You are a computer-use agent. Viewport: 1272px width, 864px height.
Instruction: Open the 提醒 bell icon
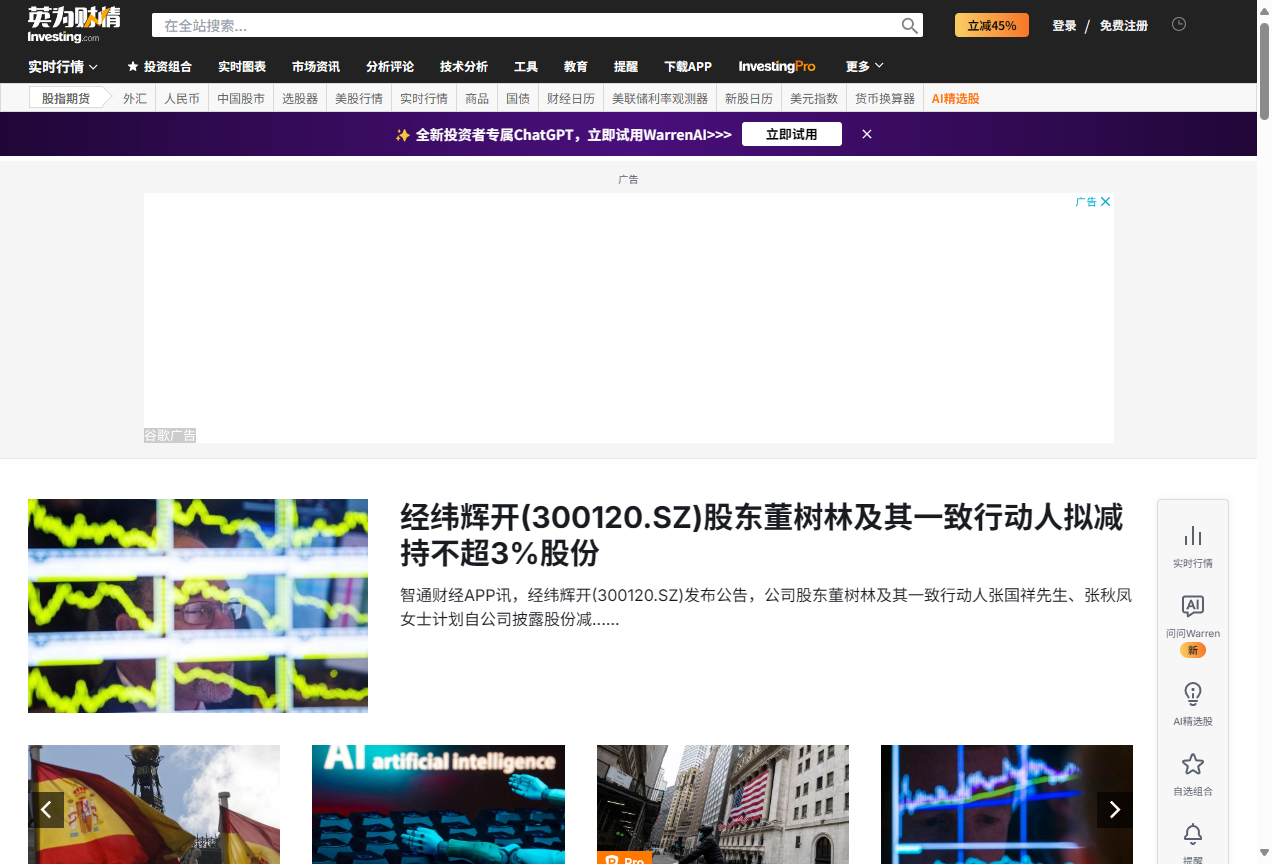1192,834
